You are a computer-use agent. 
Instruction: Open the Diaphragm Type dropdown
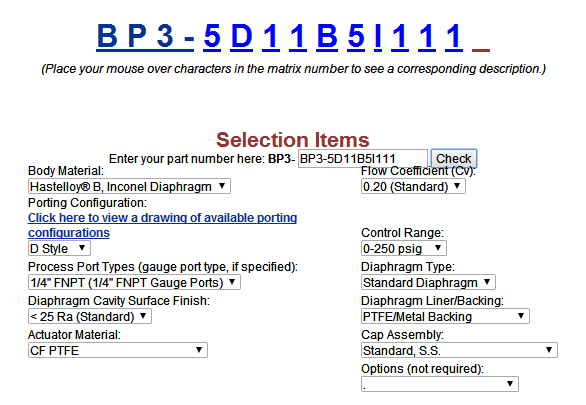coord(428,282)
